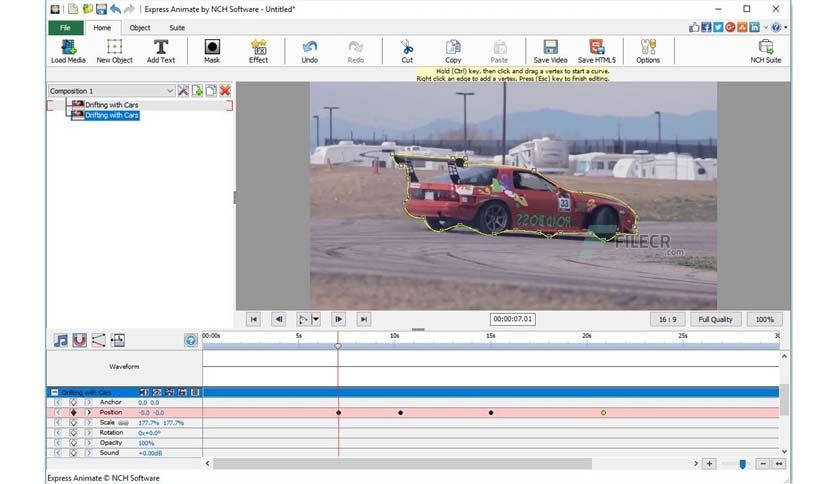The width and height of the screenshot is (836, 484).
Task: Click the quick-access save floppy icon
Action: click(101, 9)
